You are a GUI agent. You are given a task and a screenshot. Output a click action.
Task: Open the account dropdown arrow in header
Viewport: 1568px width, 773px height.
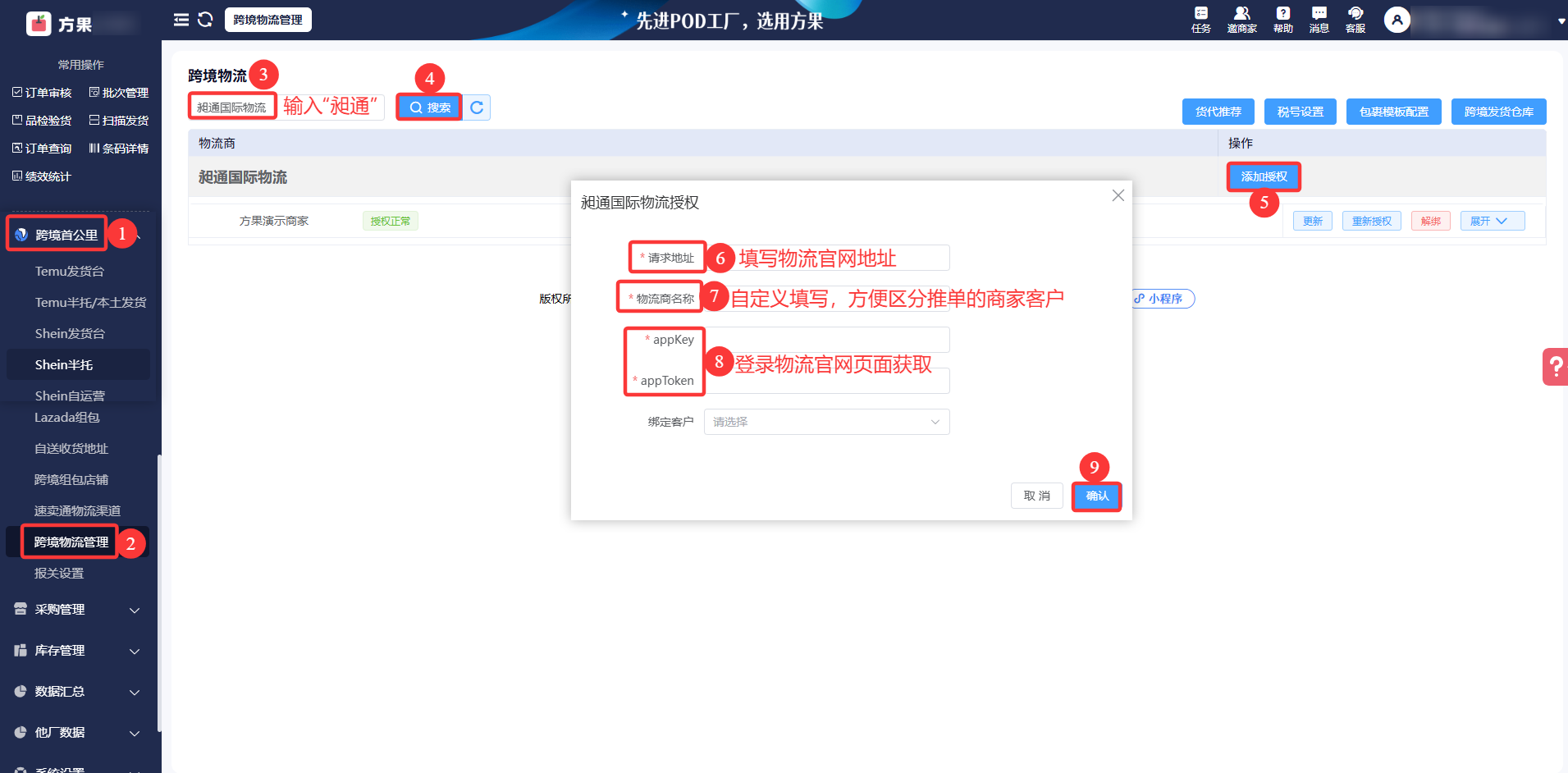click(1561, 21)
